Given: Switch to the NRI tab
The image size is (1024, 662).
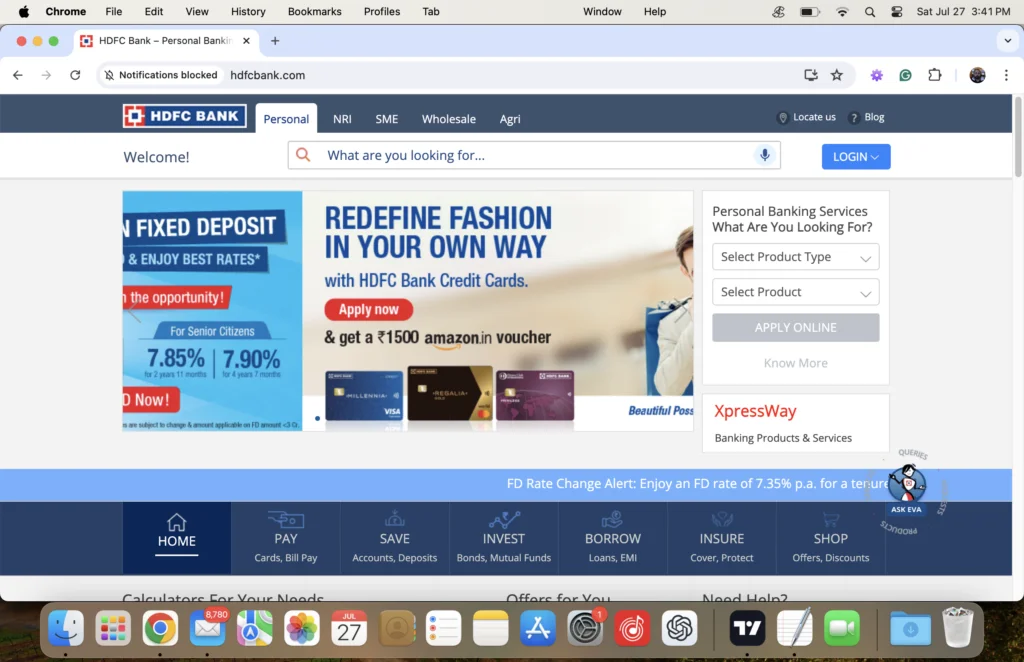Looking at the screenshot, I should coord(342,119).
